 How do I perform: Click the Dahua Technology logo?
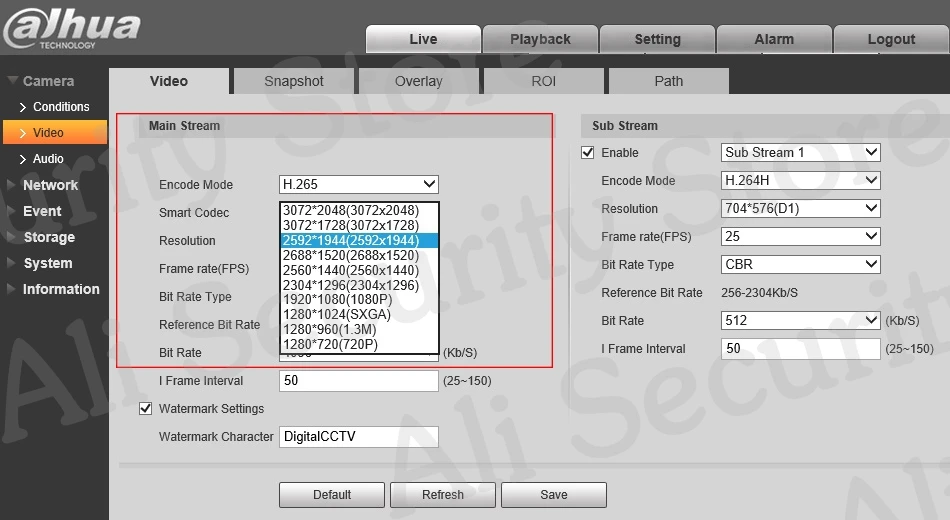tap(71, 28)
